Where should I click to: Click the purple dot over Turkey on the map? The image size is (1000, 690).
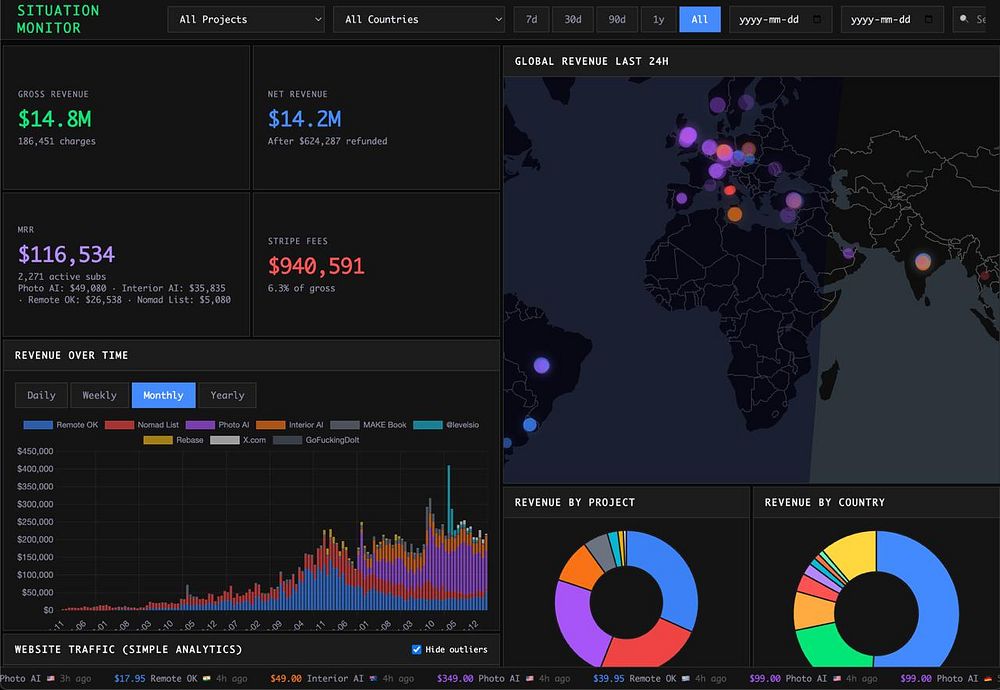[x=793, y=200]
